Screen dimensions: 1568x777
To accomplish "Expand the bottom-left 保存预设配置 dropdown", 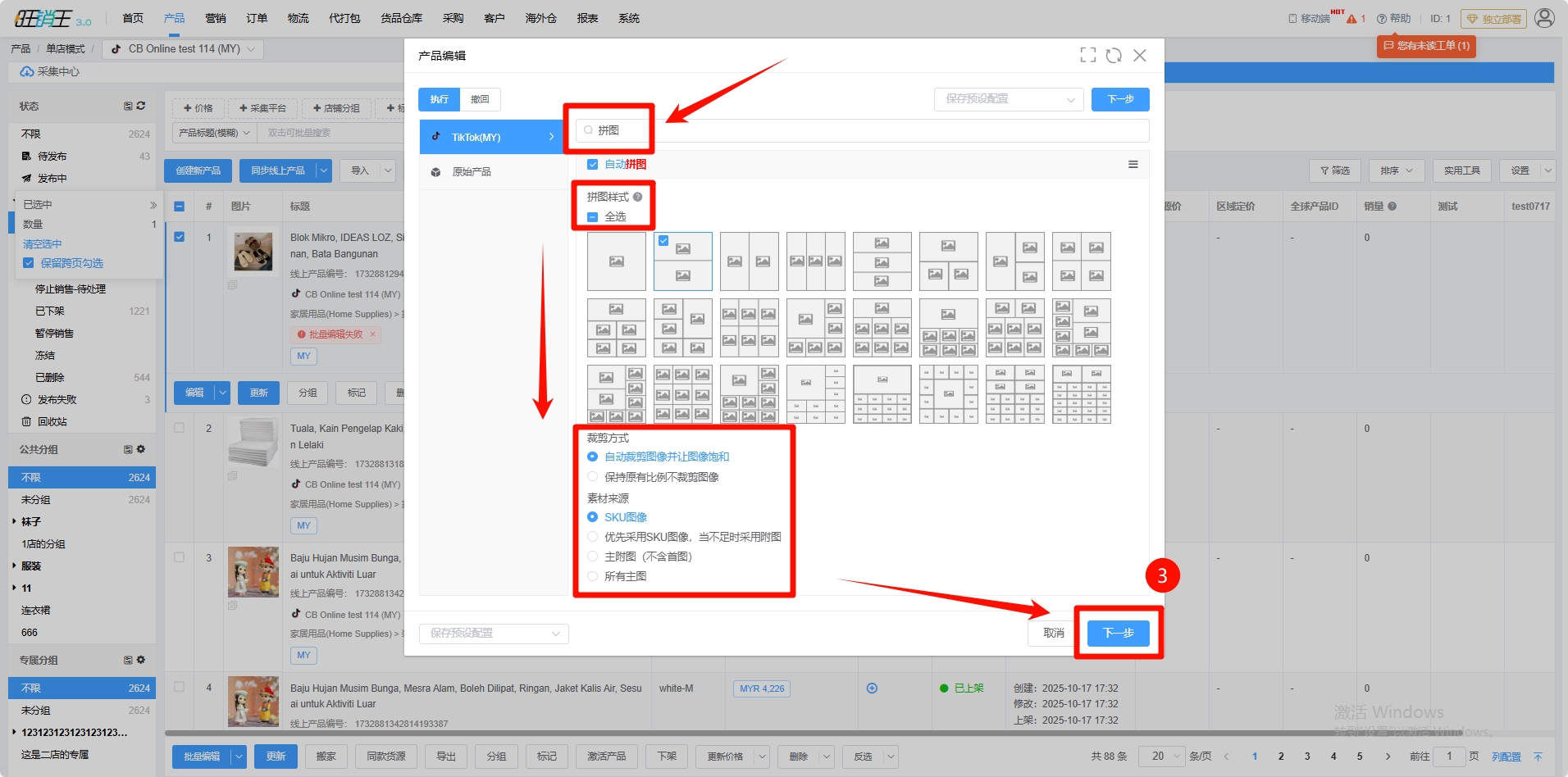I will coord(494,634).
